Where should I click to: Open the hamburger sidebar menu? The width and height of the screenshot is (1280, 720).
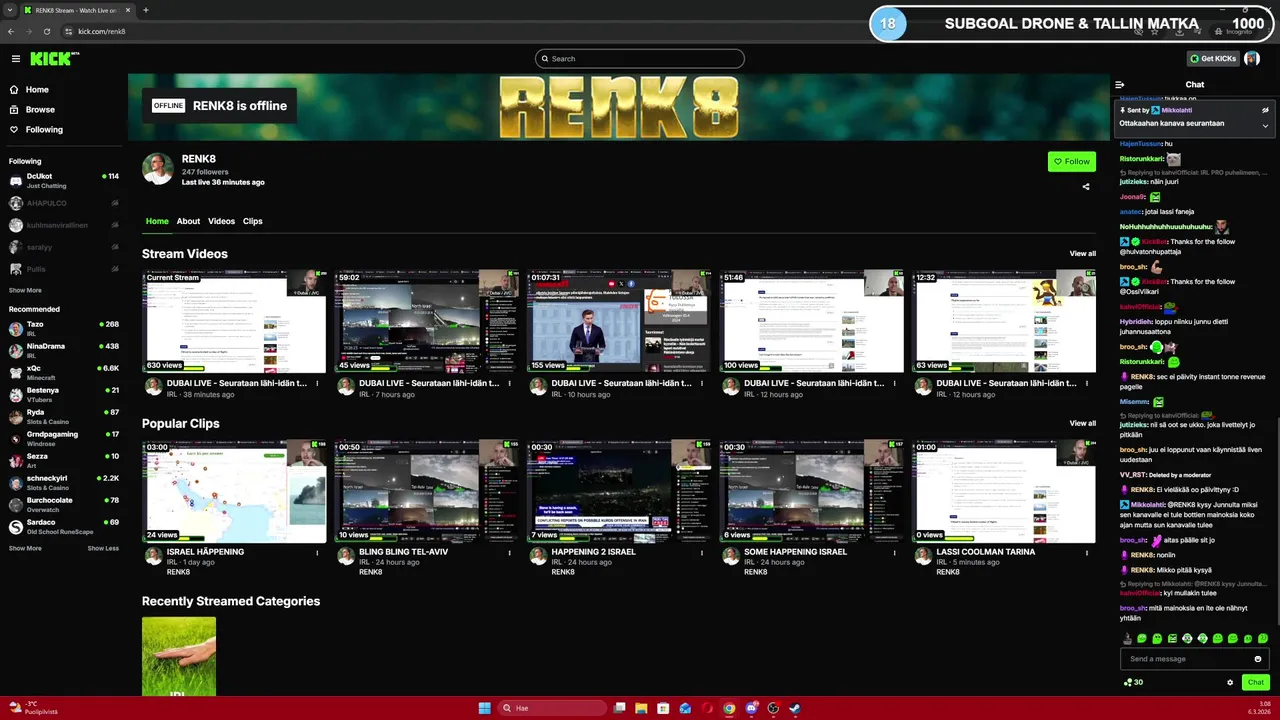pyautogui.click(x=15, y=59)
